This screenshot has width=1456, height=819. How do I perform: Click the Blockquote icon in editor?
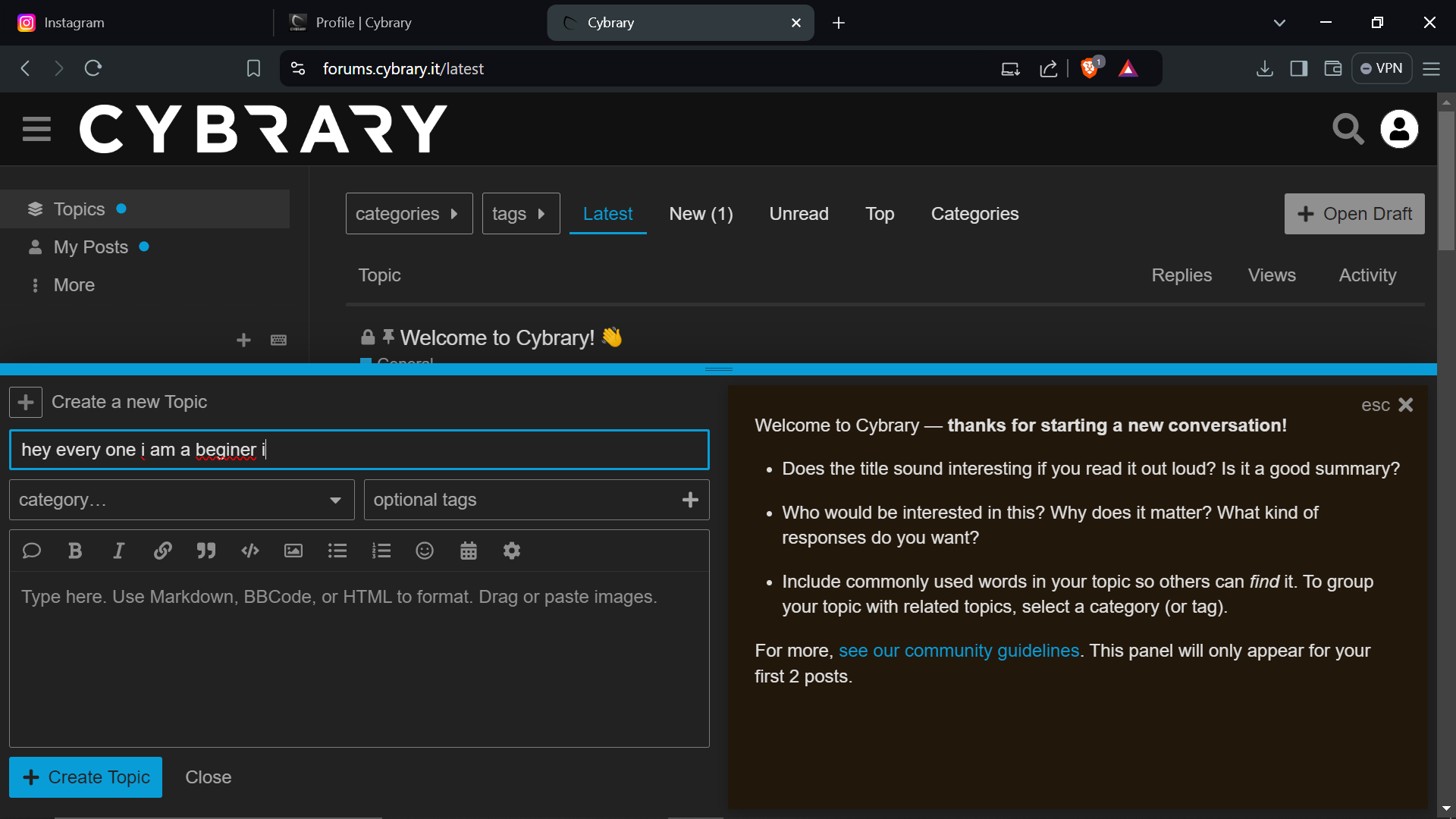click(x=206, y=551)
